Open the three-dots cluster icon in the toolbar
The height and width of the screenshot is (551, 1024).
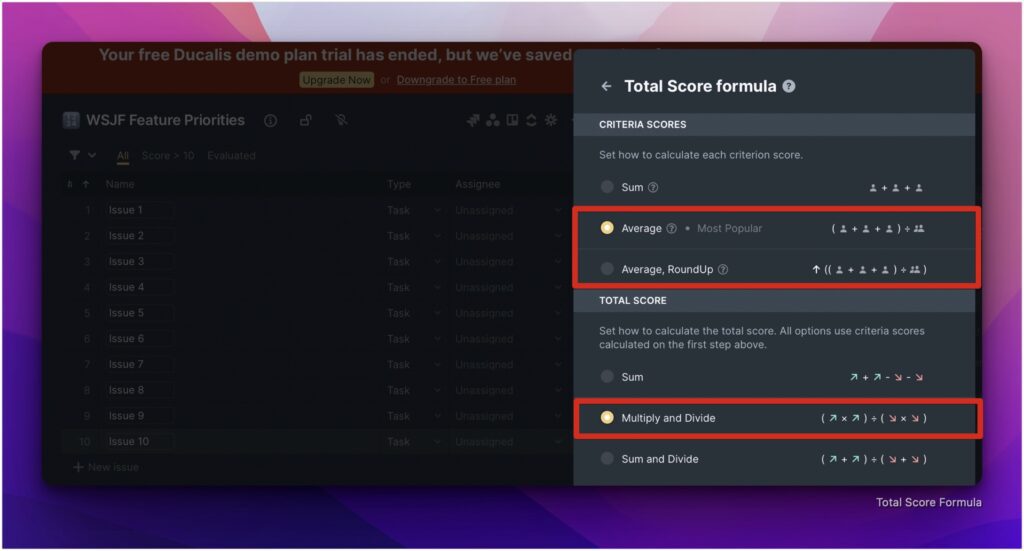pyautogui.click(x=493, y=120)
